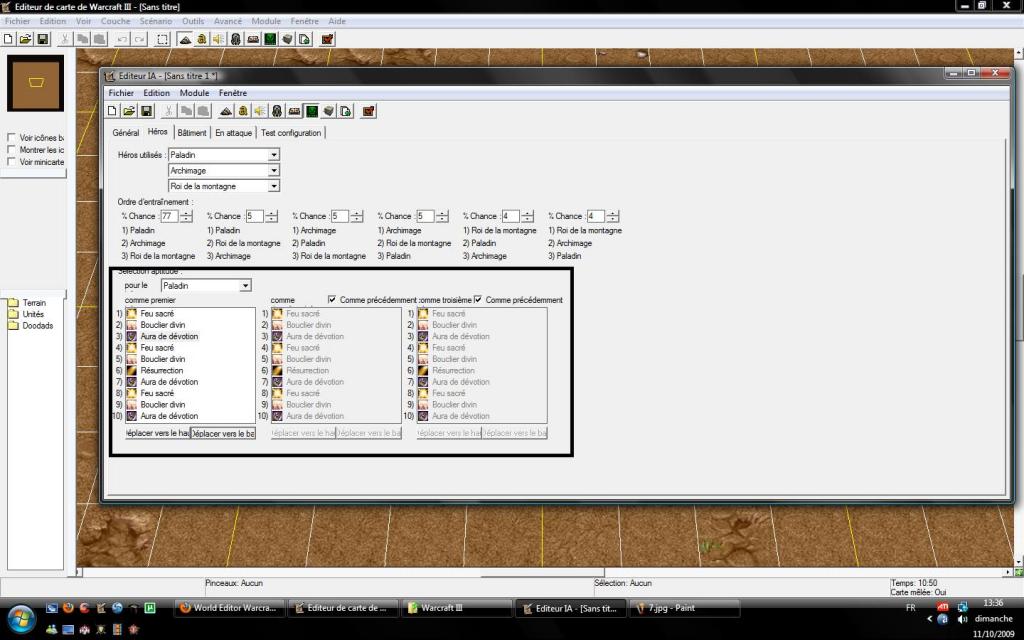Uncheck 'Comme précédemment' above the third ability list
Image resolution: width=1024 pixels, height=640 pixels.
click(x=478, y=300)
